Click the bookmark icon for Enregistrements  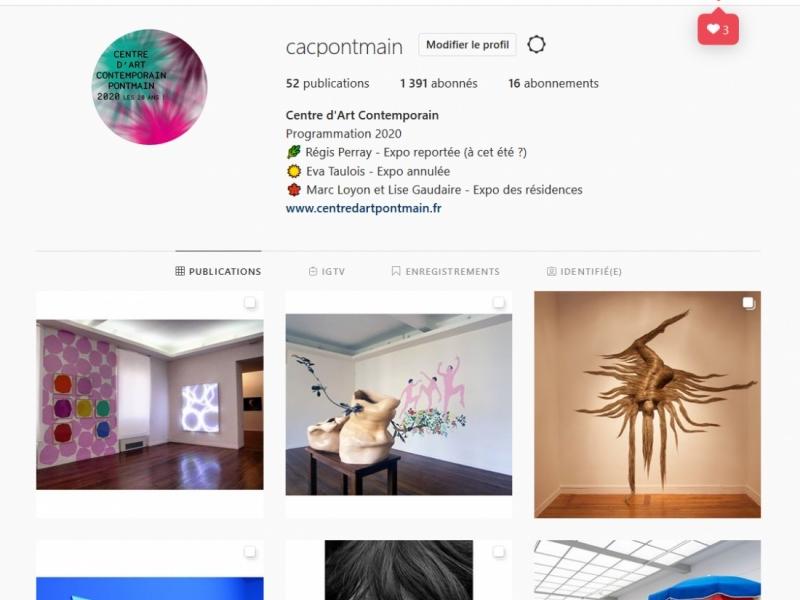click(396, 271)
